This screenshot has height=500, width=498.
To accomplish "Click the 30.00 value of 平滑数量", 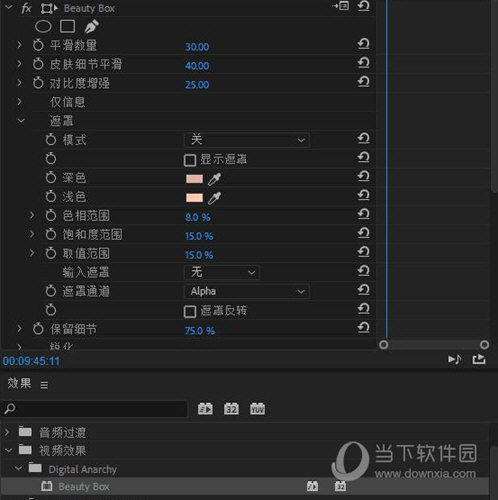I will point(197,47).
